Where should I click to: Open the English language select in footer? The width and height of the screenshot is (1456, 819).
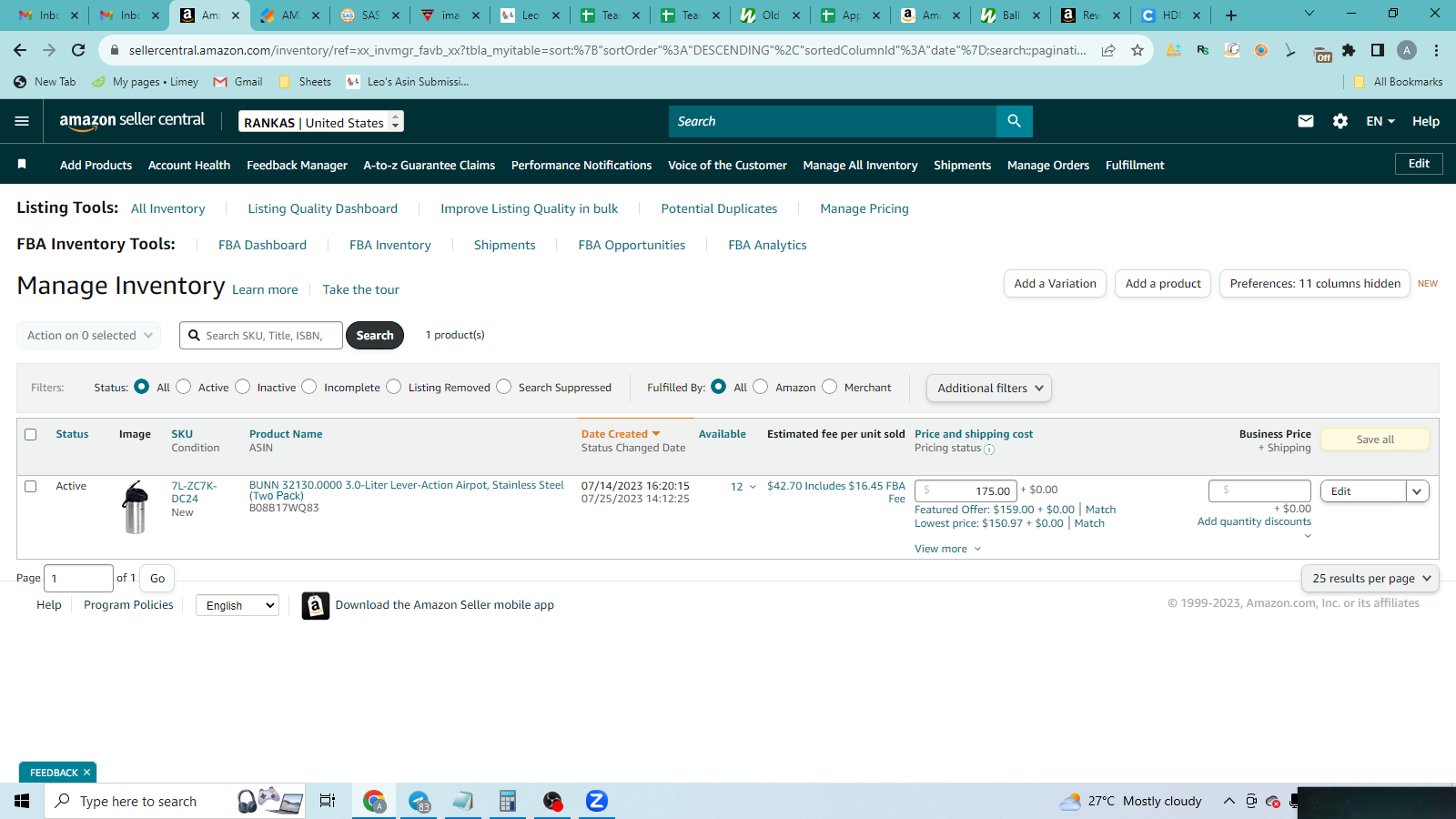[238, 605]
